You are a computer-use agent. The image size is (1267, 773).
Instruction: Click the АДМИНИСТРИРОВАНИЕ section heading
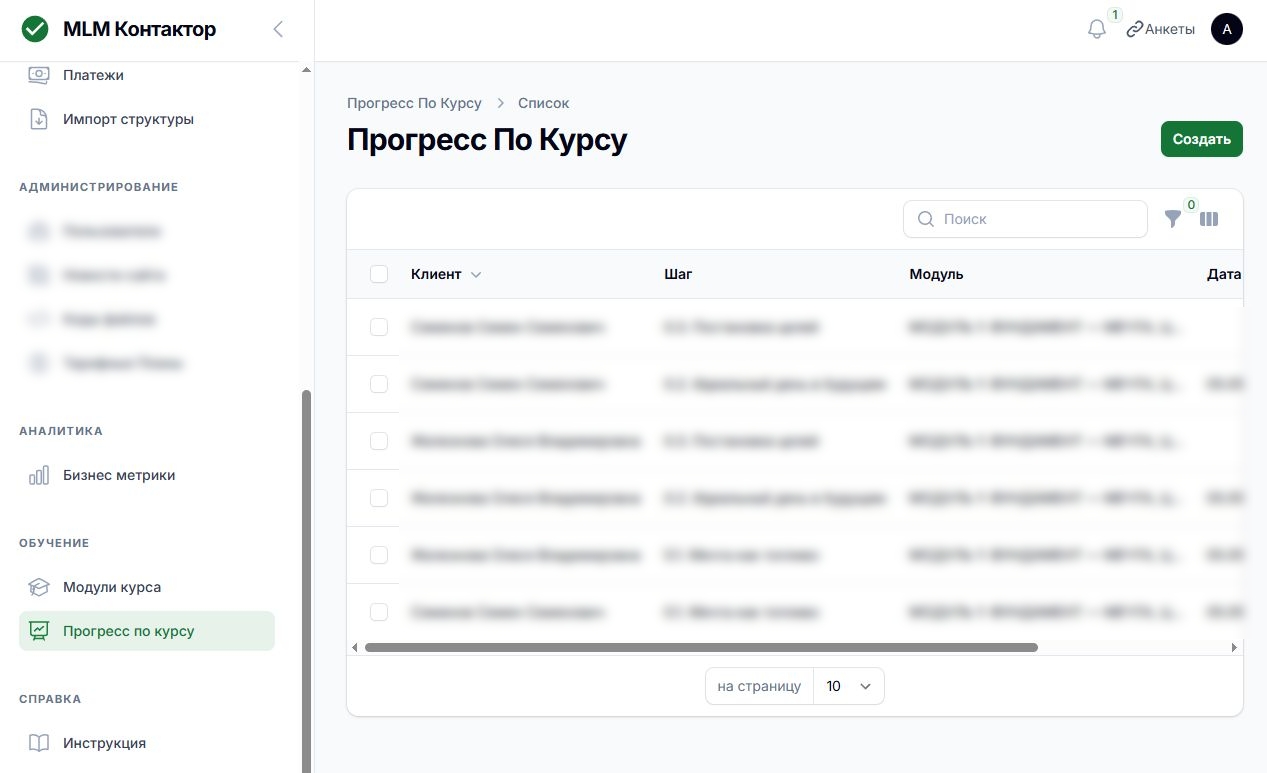click(99, 187)
